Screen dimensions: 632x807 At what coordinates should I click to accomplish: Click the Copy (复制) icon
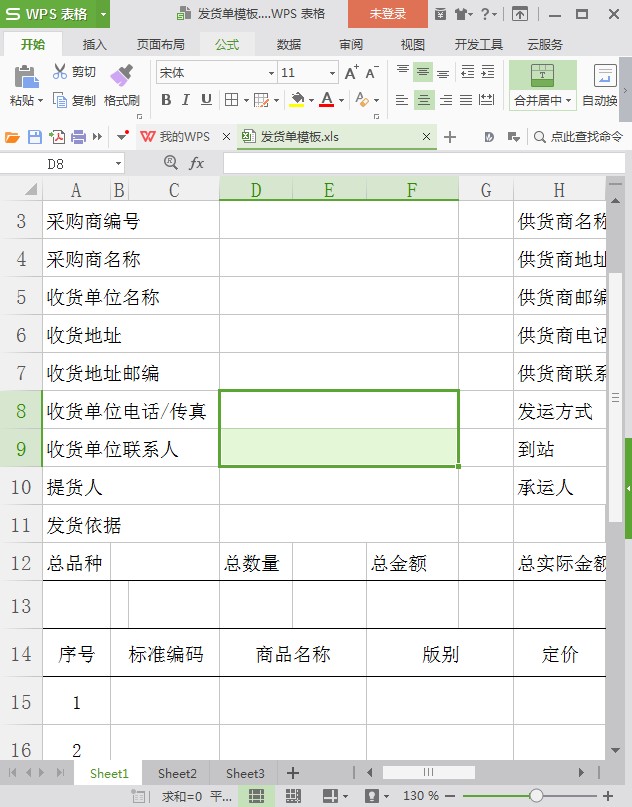(60, 100)
